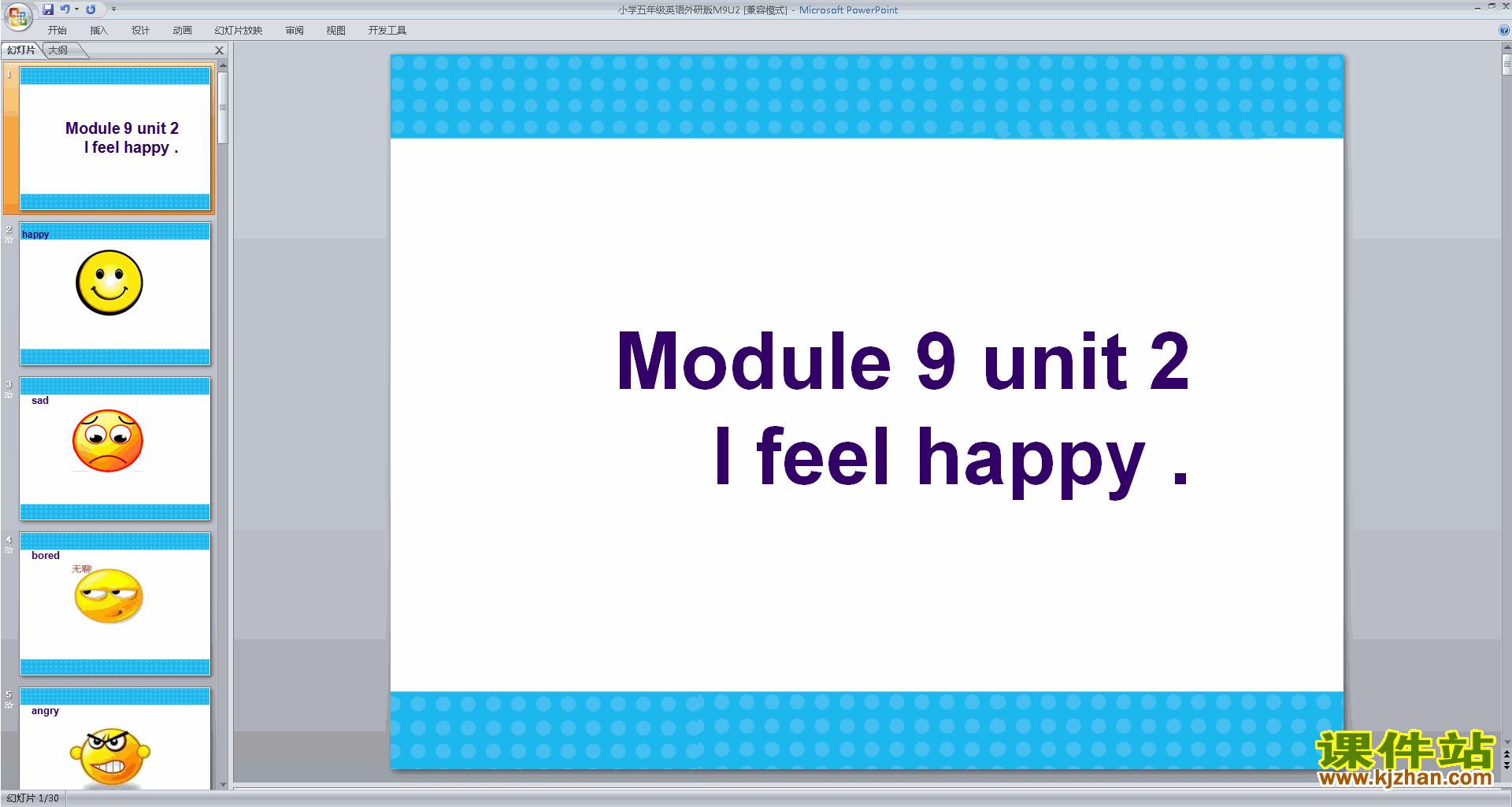Close the slide thumbnail pane

pyautogui.click(x=220, y=50)
